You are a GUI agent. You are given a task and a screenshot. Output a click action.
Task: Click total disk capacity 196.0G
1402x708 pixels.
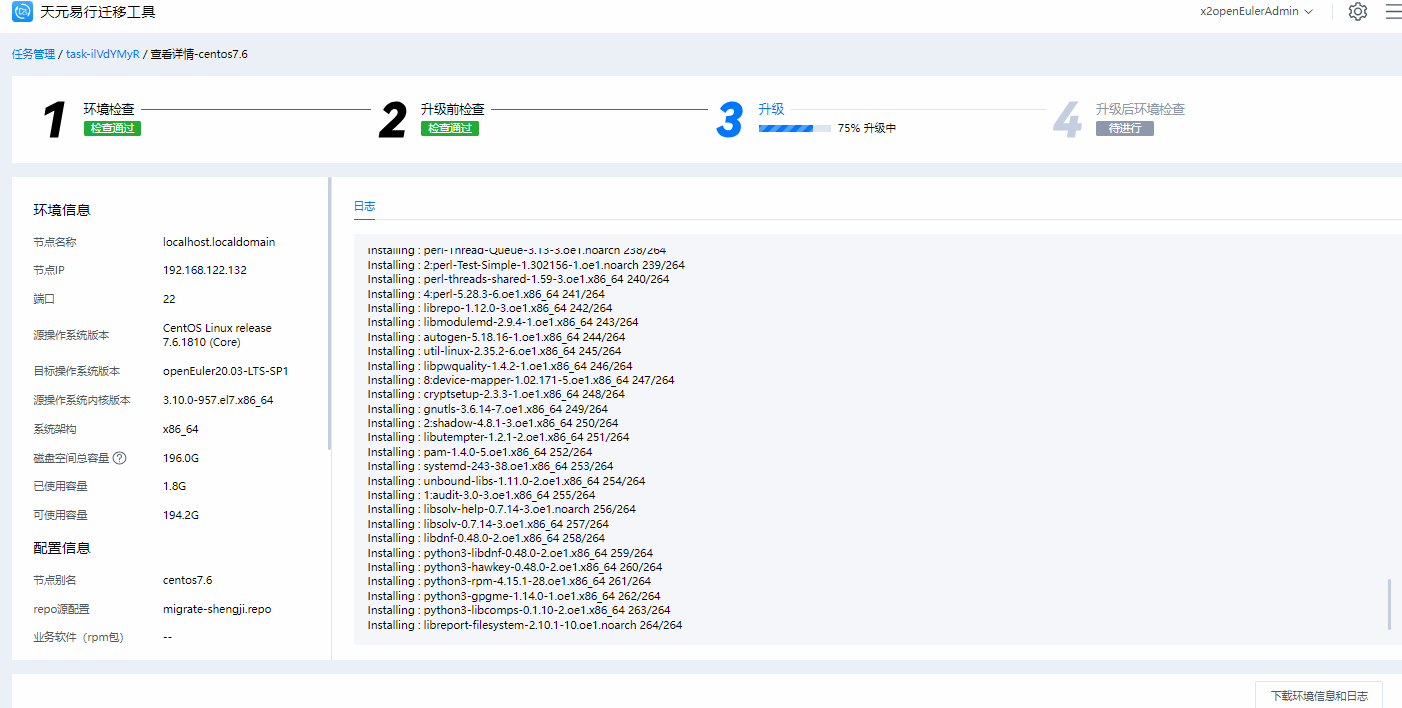click(x=181, y=458)
